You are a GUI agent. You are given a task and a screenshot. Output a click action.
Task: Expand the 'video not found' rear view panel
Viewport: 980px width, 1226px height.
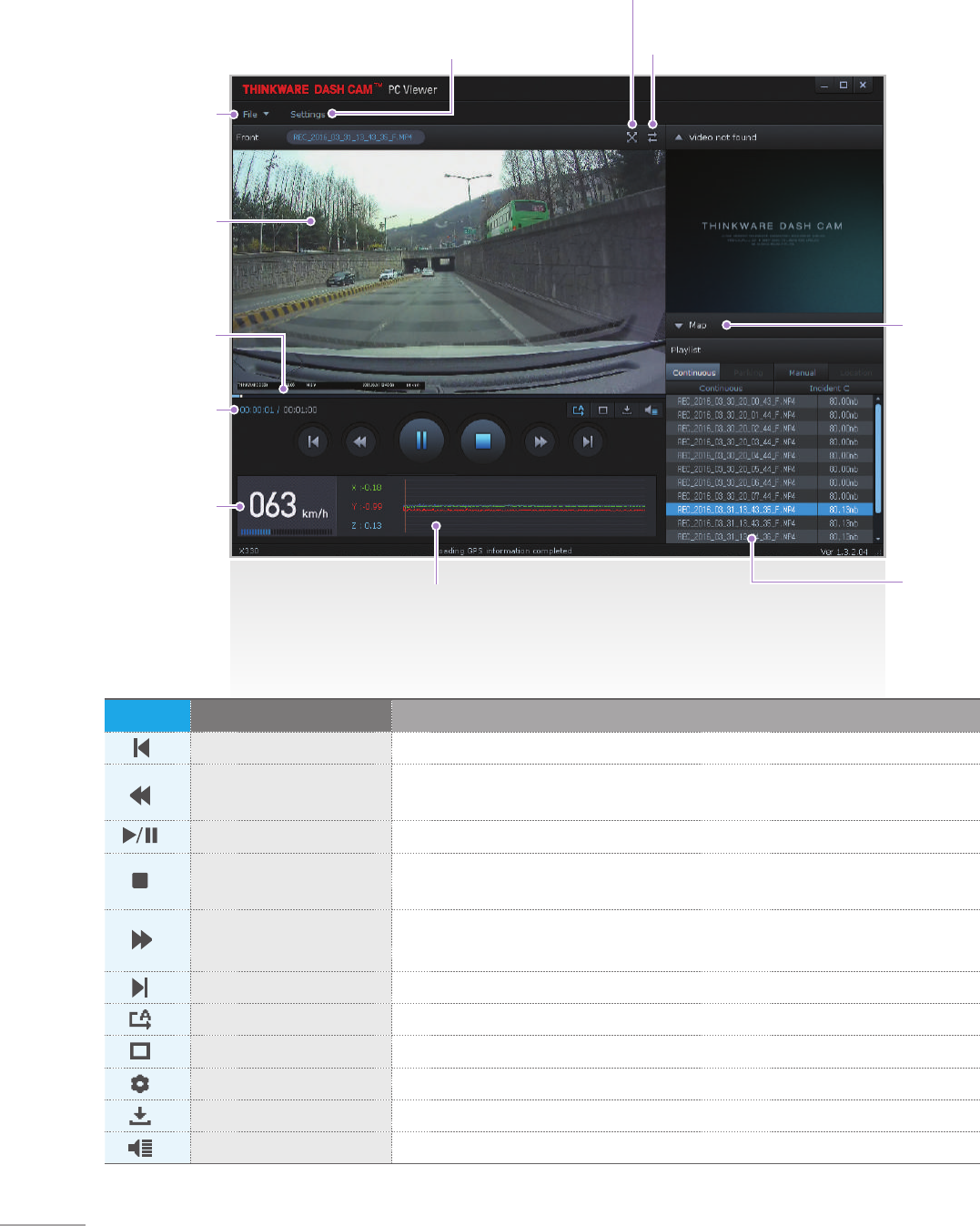pyautogui.click(x=678, y=137)
